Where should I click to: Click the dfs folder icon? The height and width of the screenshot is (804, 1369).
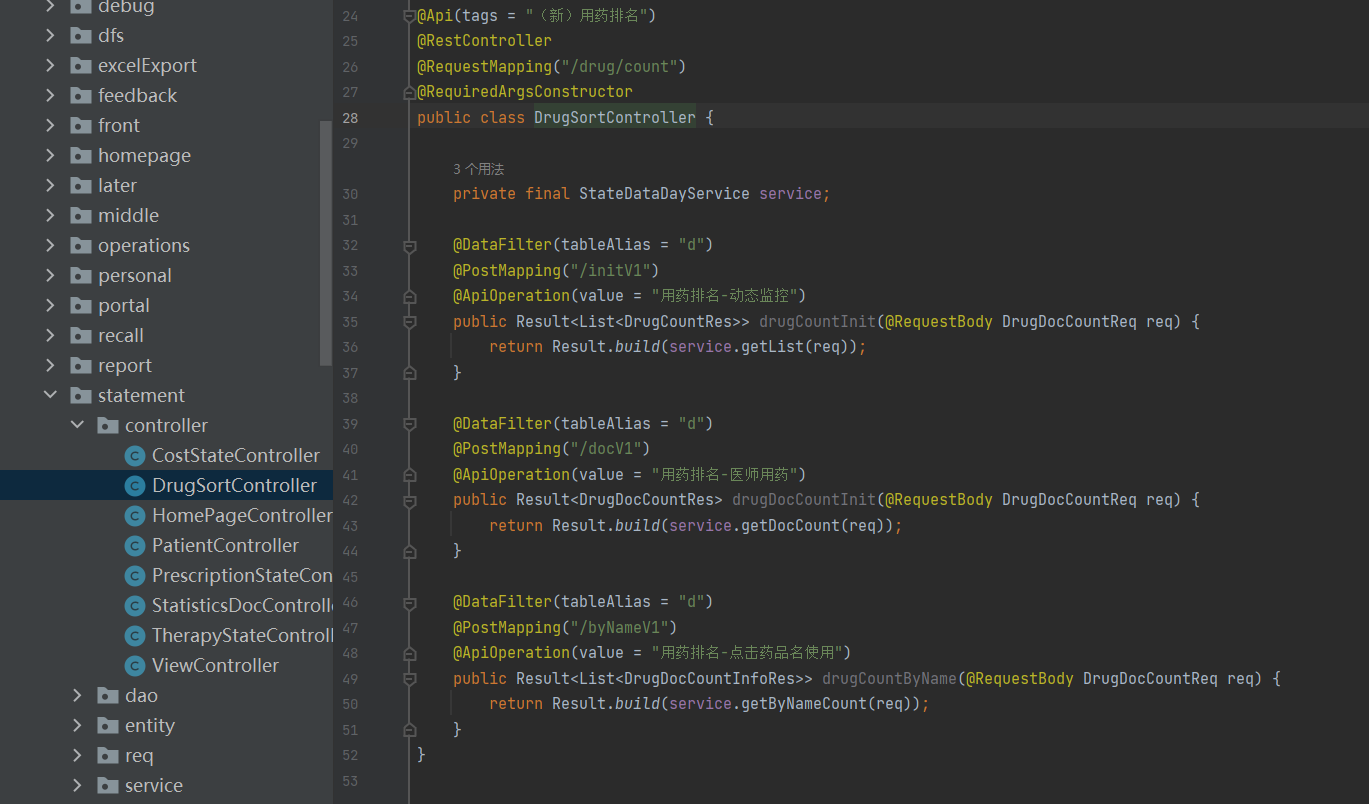coord(81,36)
